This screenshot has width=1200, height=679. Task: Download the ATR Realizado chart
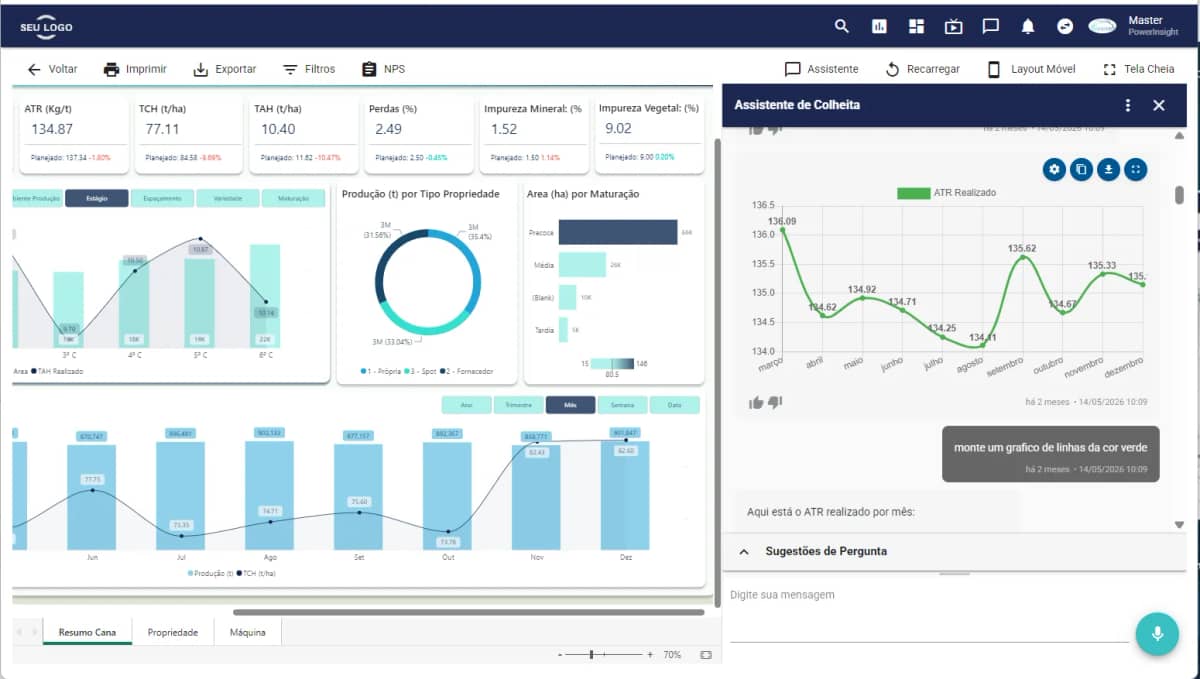tap(1108, 169)
